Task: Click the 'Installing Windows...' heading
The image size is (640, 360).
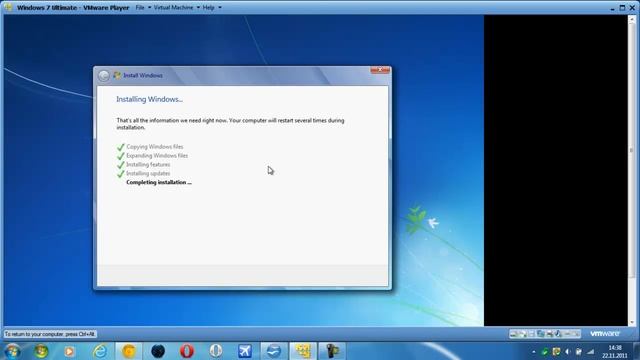Action: [x=149, y=99]
